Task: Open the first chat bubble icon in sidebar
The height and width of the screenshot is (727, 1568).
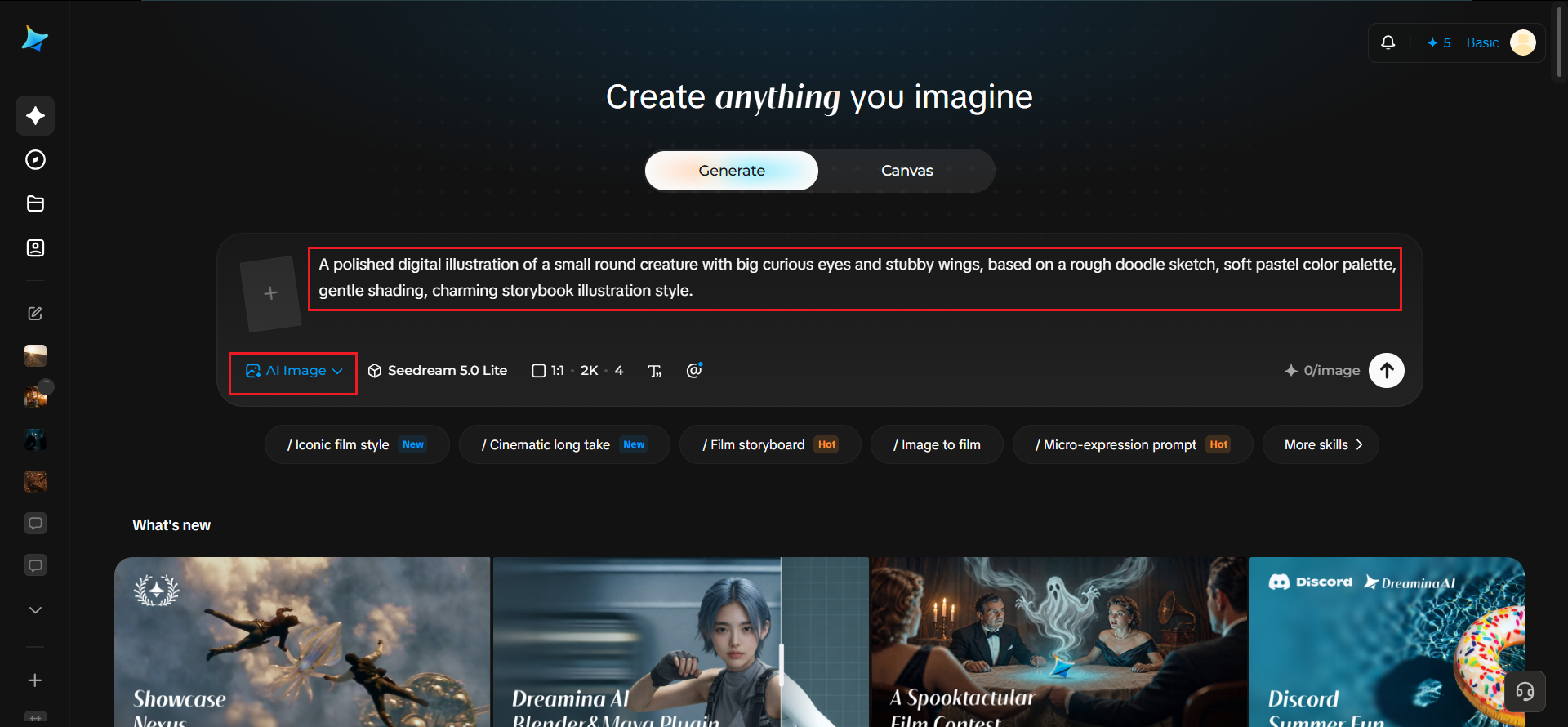Action: [35, 523]
